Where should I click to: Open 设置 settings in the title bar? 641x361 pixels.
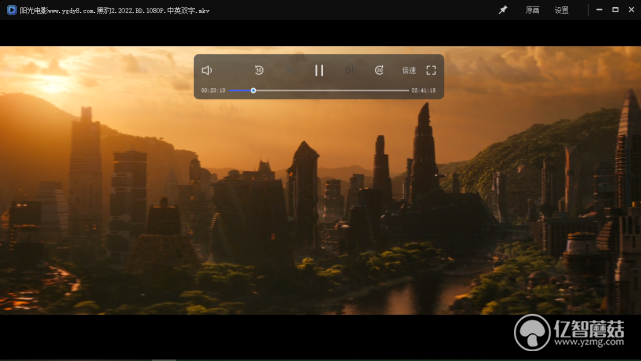point(561,10)
